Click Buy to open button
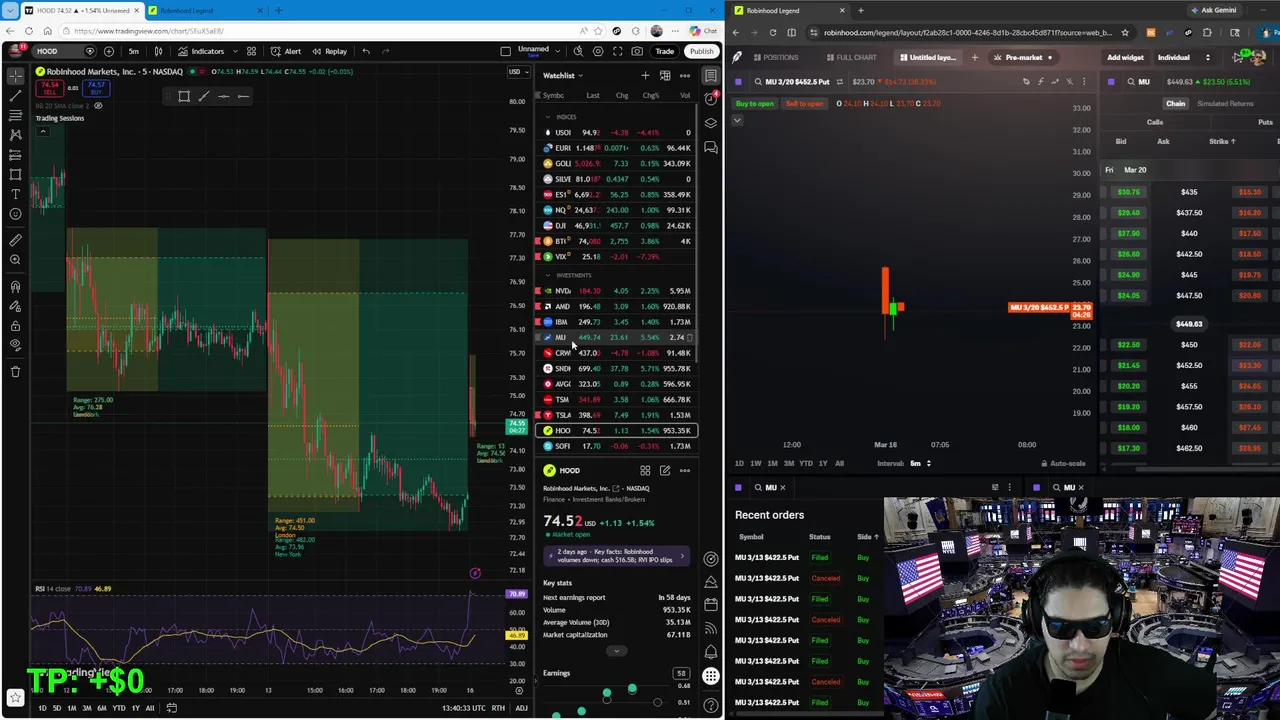1280x720 pixels. [755, 104]
